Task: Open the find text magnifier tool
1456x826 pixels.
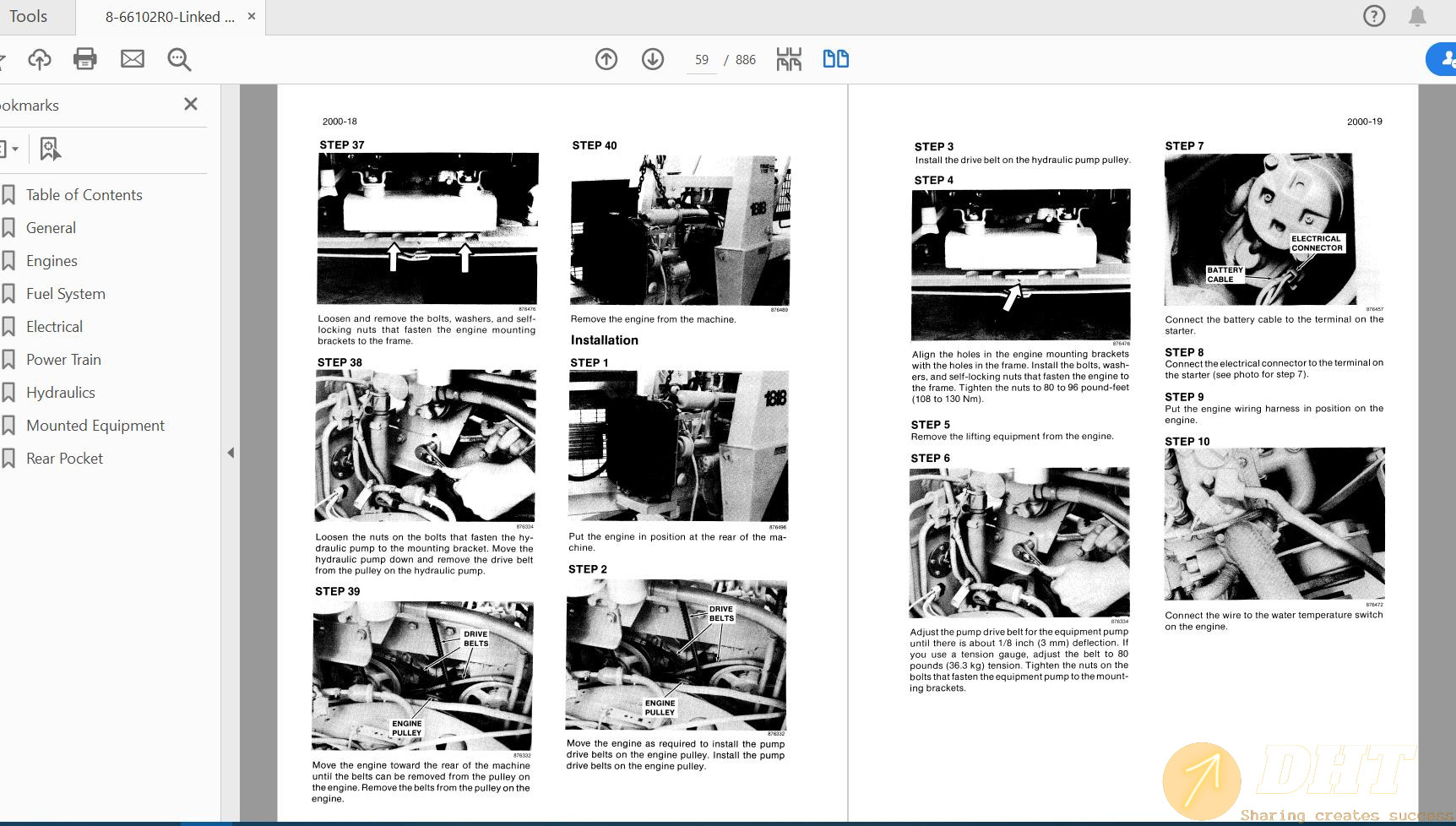Action: tap(179, 59)
